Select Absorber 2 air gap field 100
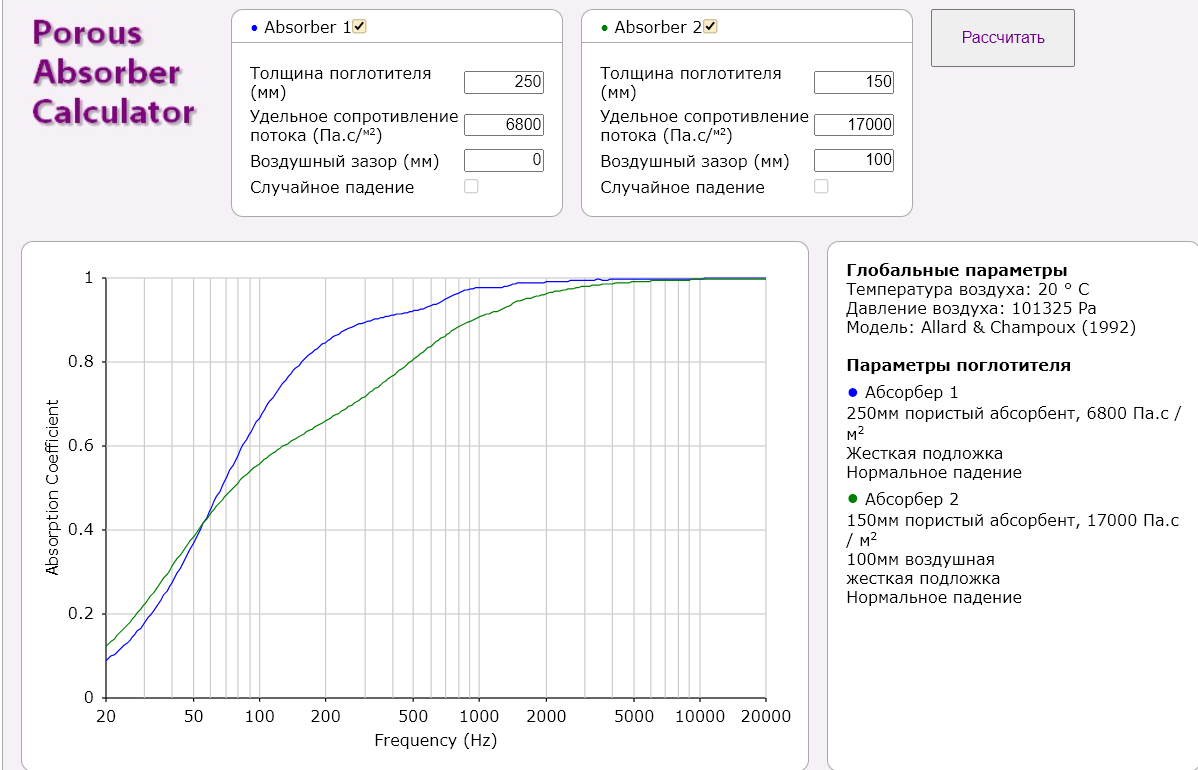 coord(854,160)
